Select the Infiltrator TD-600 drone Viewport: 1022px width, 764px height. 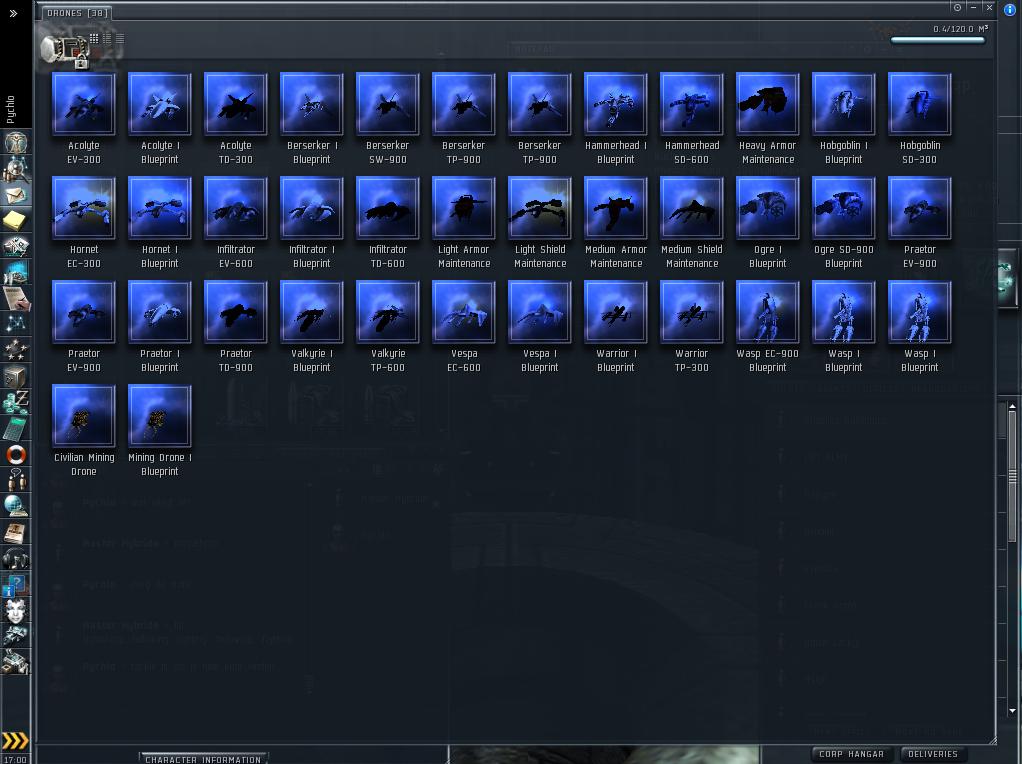pos(387,222)
